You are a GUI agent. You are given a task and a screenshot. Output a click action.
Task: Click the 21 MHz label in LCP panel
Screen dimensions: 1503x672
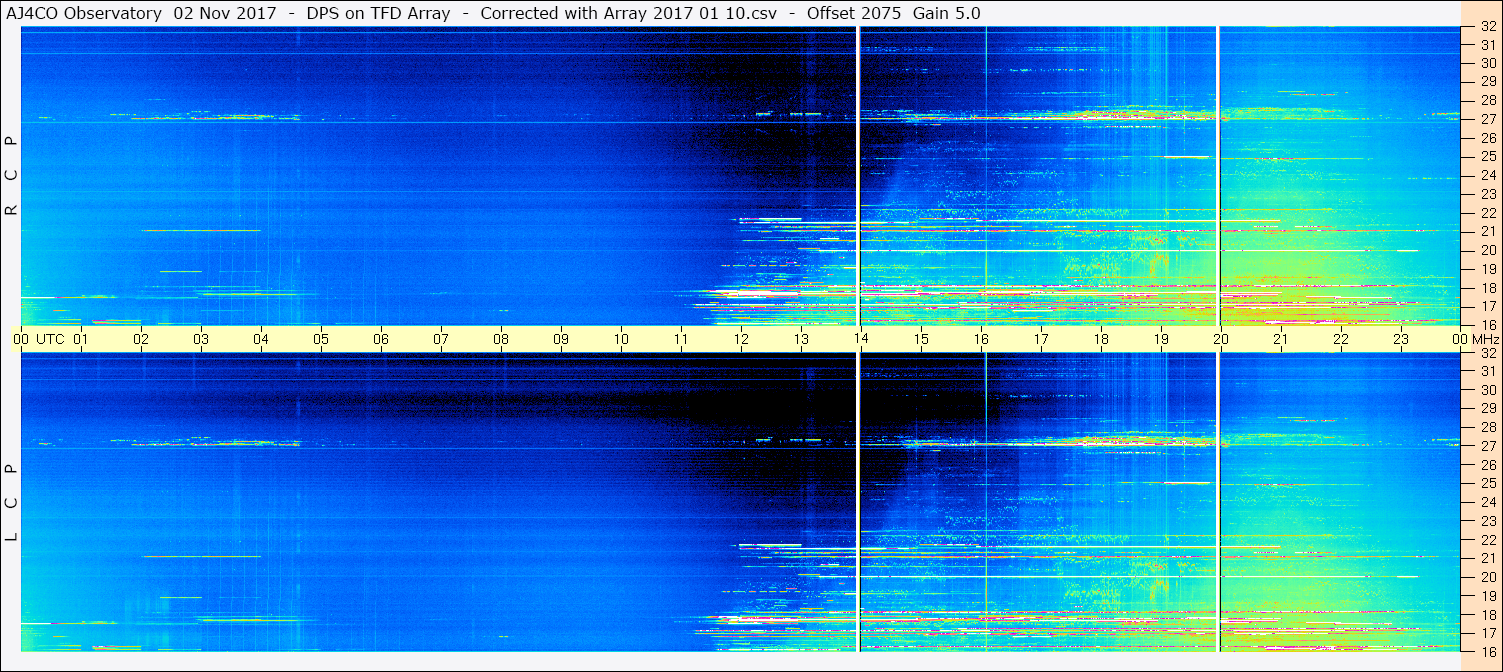tap(1487, 558)
